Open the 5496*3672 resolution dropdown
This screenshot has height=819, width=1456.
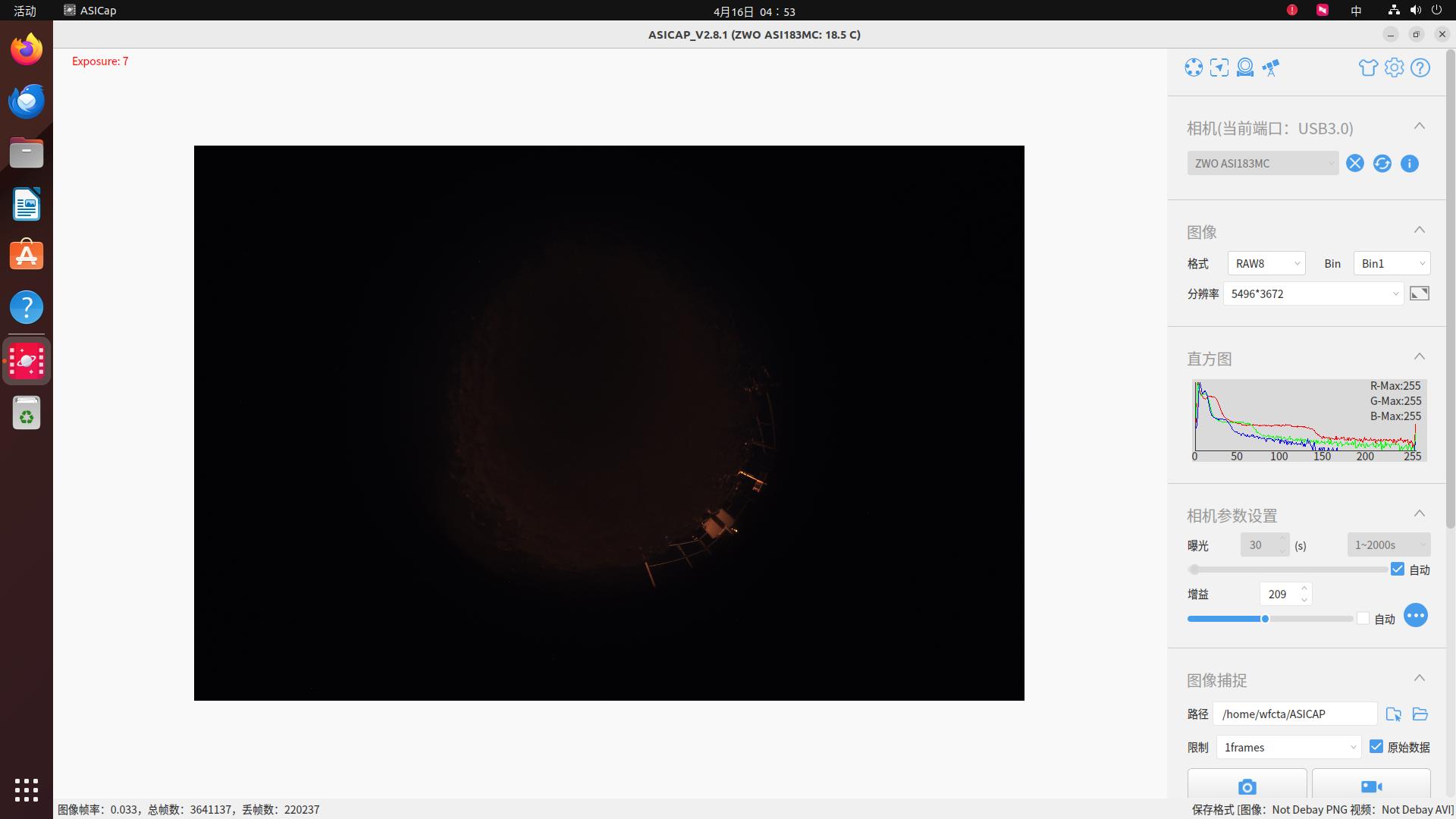click(x=1313, y=293)
